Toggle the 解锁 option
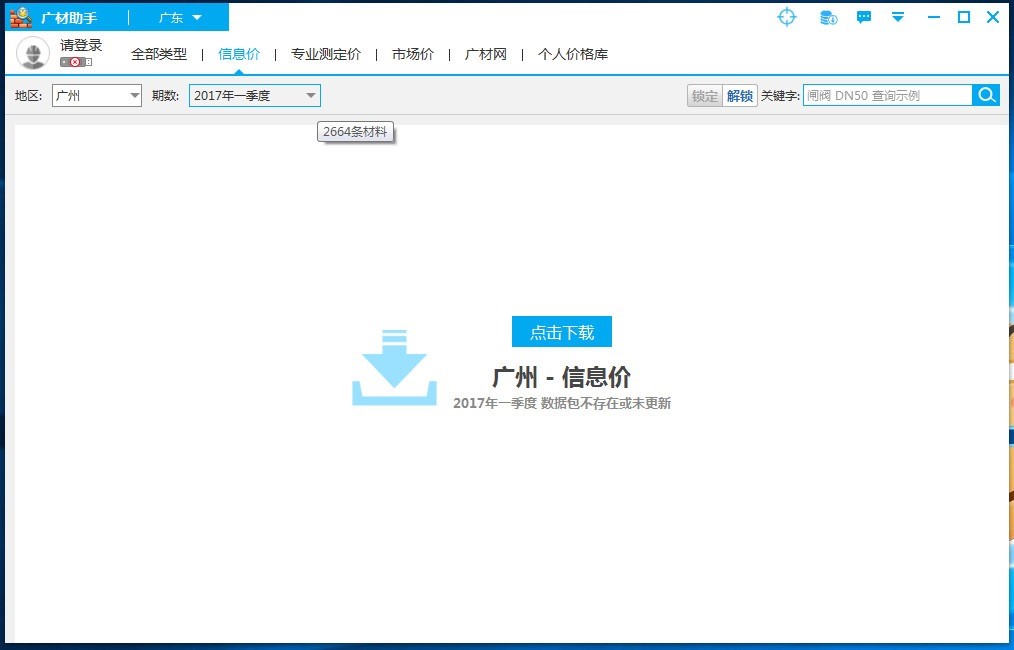Screen dimensions: 1014x650 tap(740, 96)
